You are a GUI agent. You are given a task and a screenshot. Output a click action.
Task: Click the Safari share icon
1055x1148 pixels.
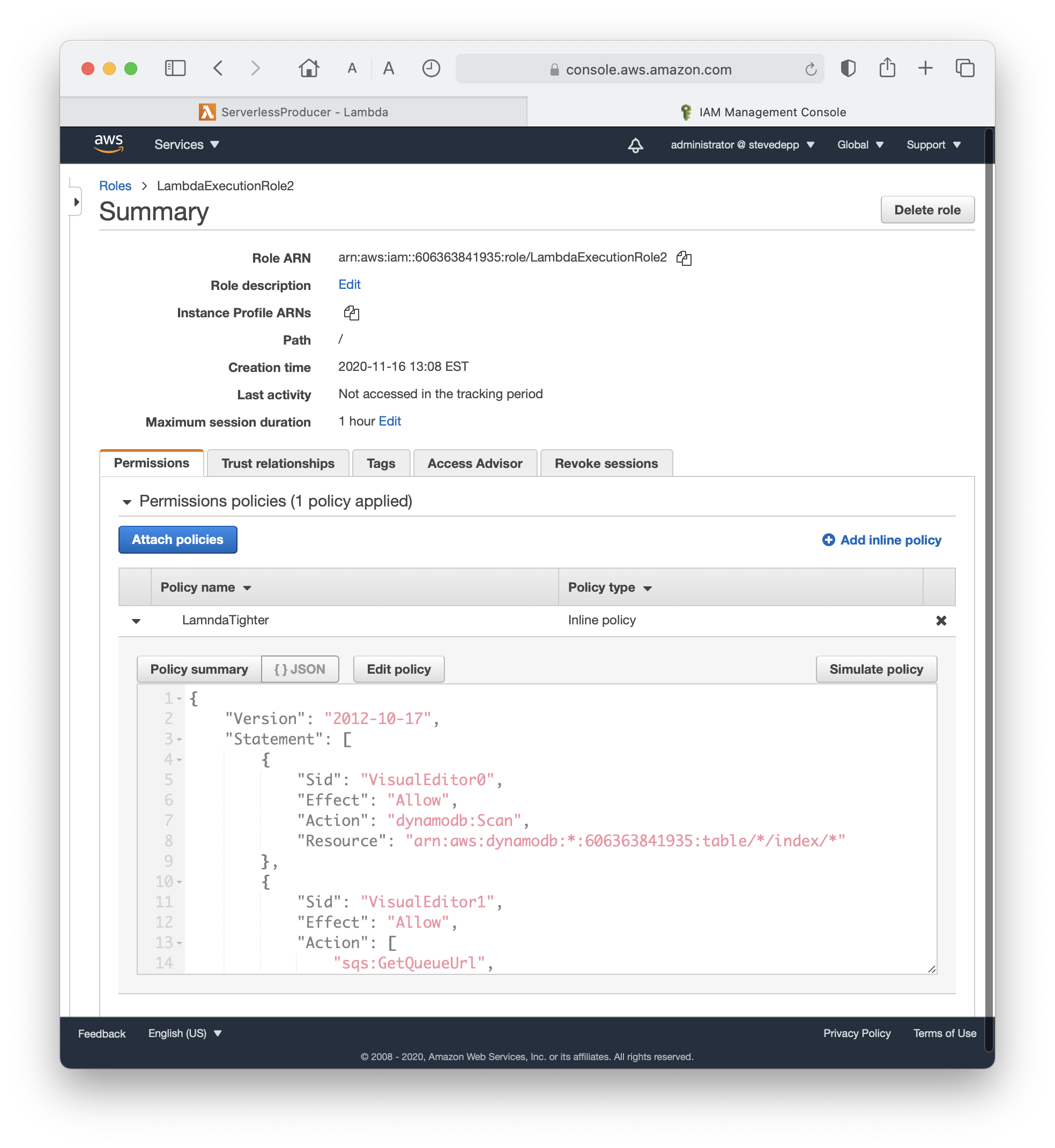tap(887, 68)
